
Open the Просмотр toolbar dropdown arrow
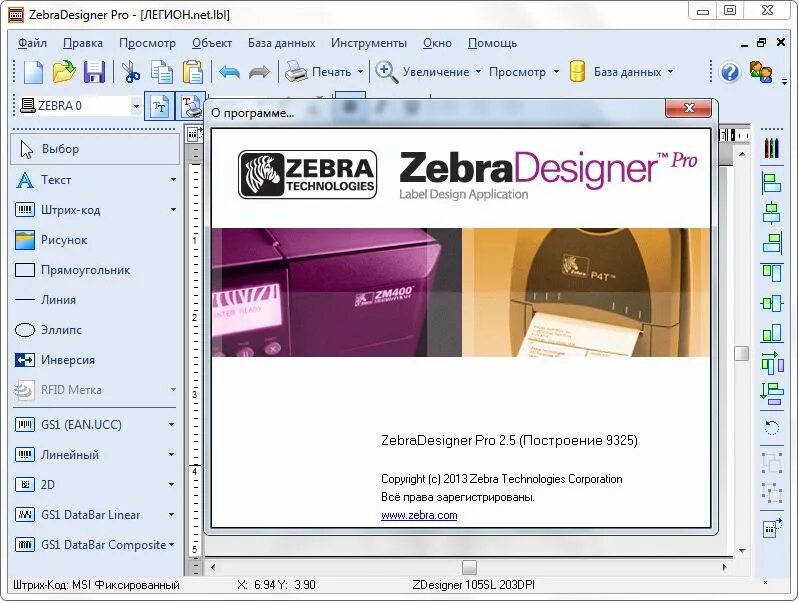pos(556,72)
